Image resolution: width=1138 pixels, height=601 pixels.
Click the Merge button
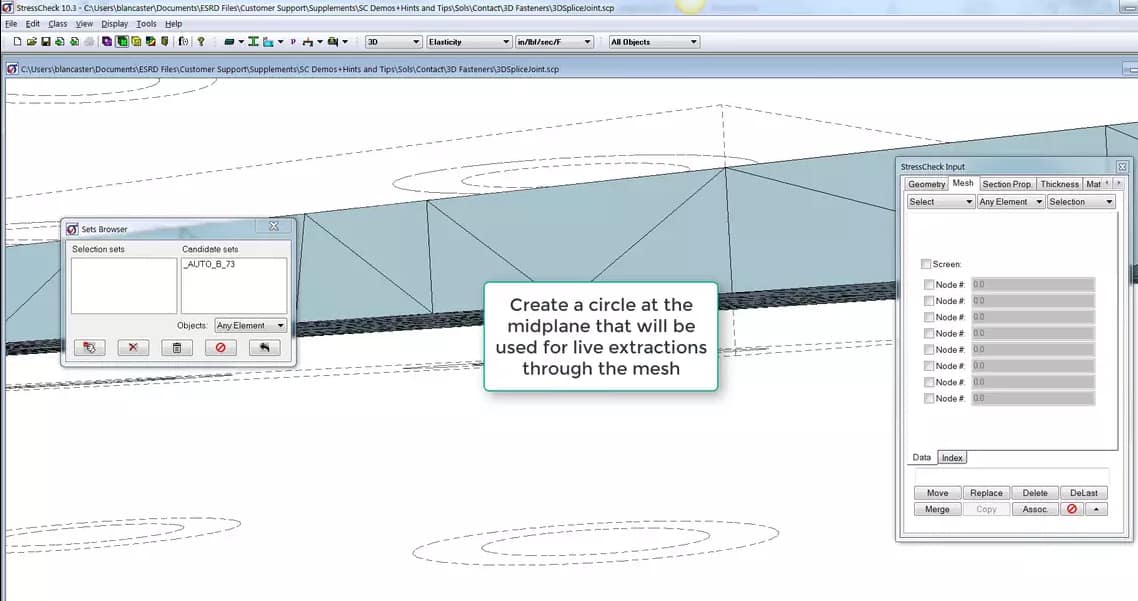pos(937,509)
